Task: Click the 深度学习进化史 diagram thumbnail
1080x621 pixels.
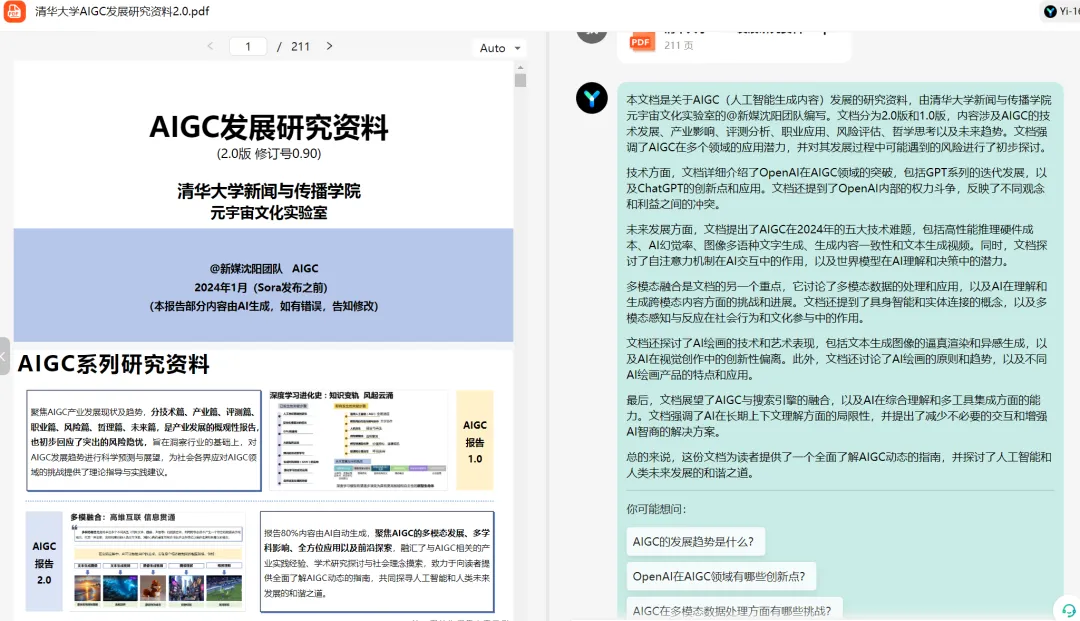Action: (358, 439)
